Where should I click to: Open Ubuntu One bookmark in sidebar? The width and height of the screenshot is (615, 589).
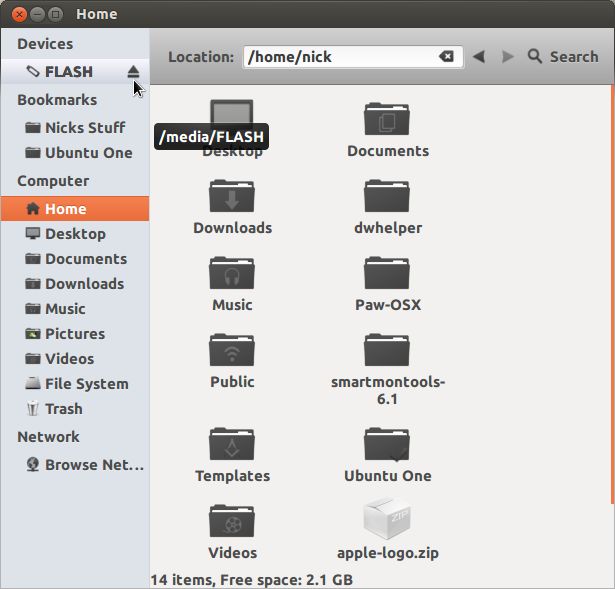click(x=75, y=153)
